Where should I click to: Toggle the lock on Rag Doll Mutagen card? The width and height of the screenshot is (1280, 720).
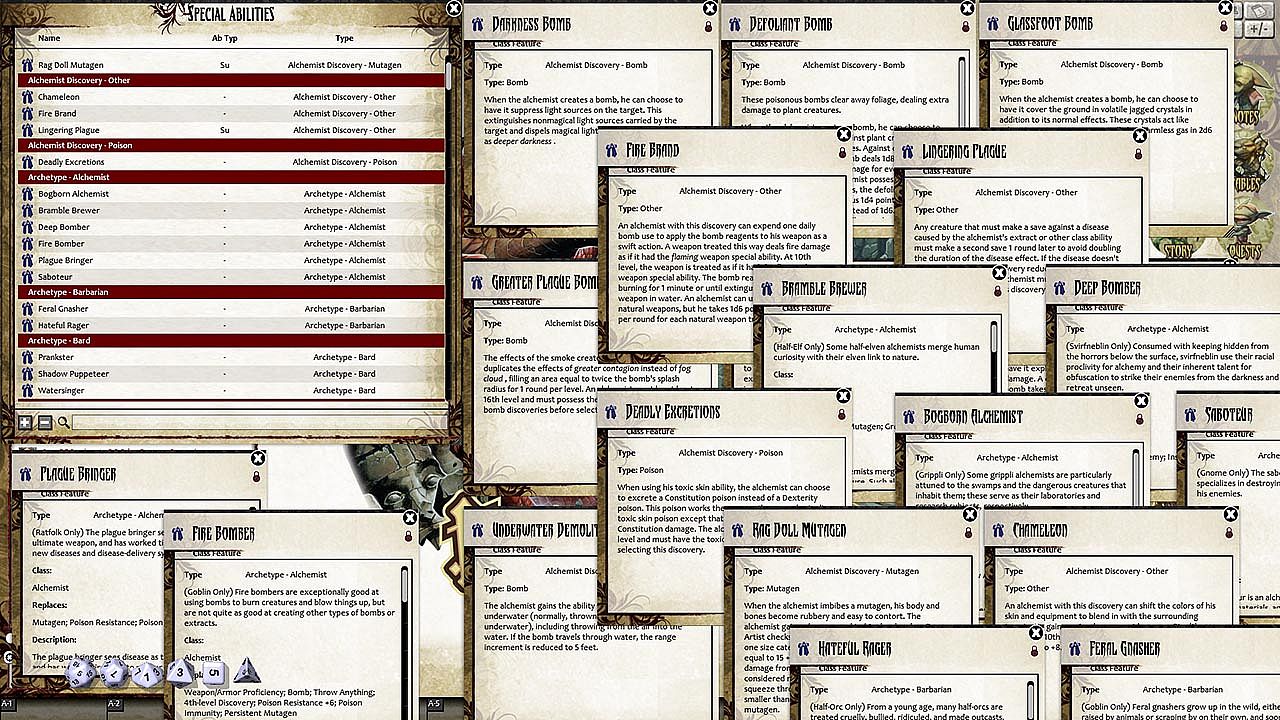[x=967, y=533]
